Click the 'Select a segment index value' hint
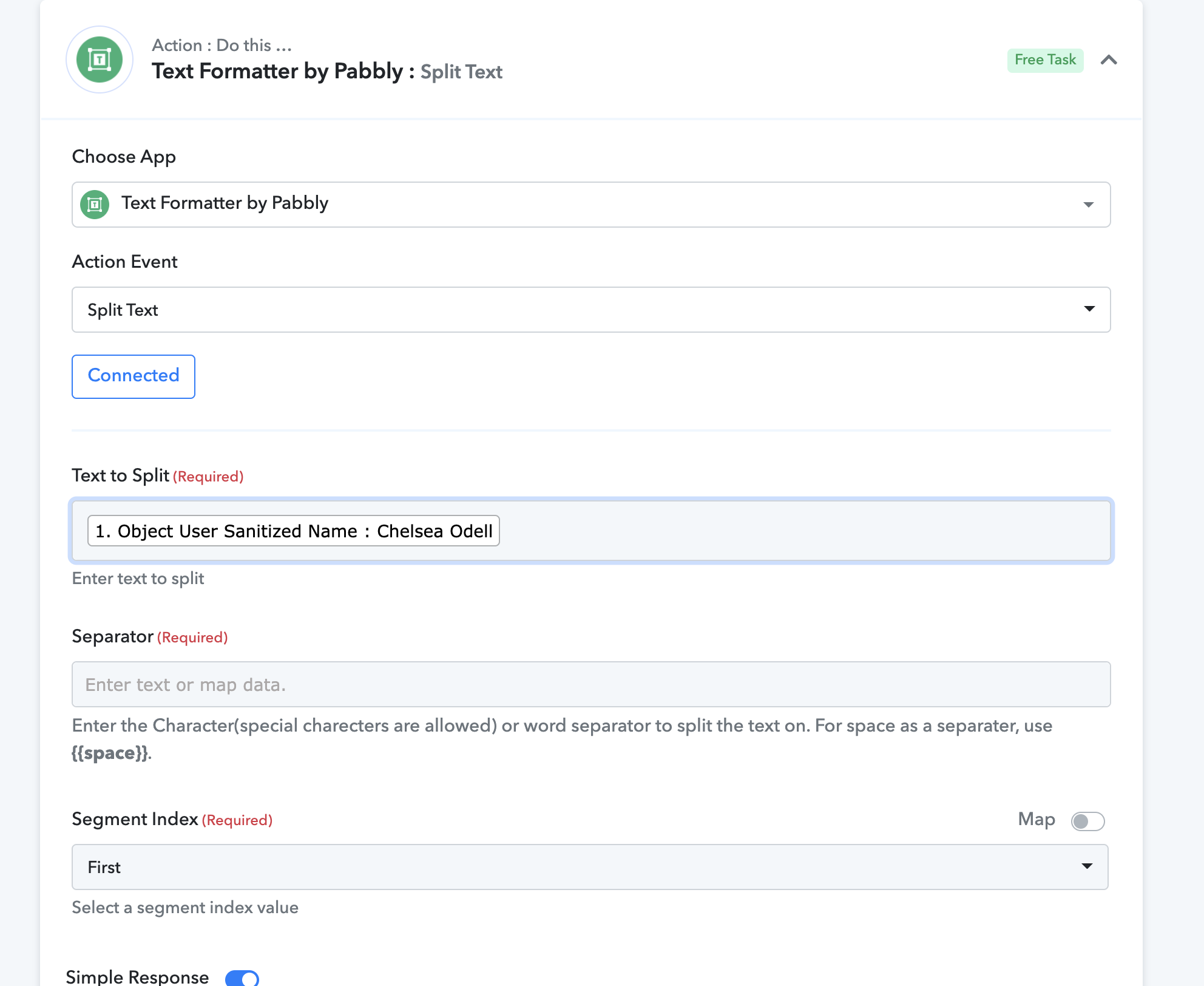 [x=185, y=908]
